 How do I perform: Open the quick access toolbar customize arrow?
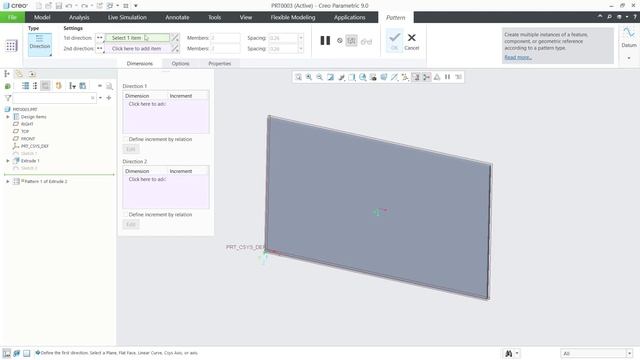pos(136,6)
